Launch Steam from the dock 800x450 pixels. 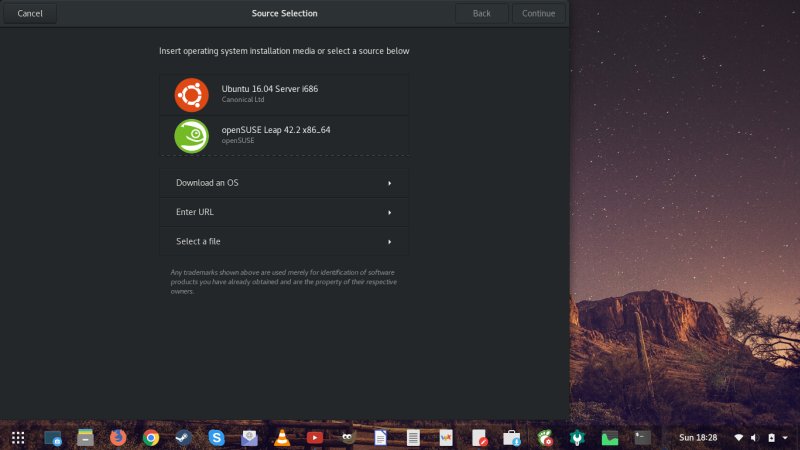(x=183, y=437)
